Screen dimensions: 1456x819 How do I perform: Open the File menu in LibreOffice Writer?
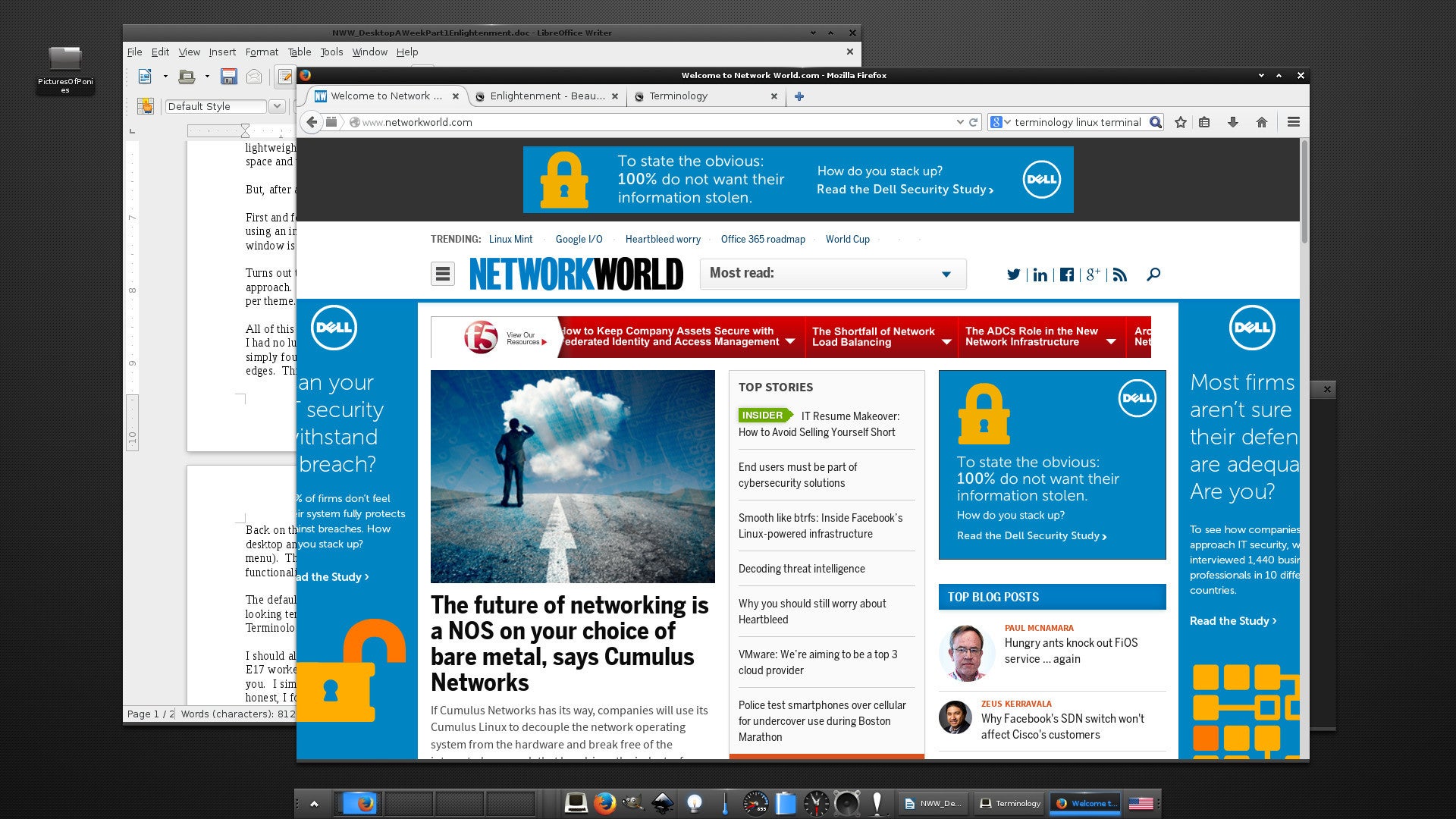pyautogui.click(x=134, y=52)
